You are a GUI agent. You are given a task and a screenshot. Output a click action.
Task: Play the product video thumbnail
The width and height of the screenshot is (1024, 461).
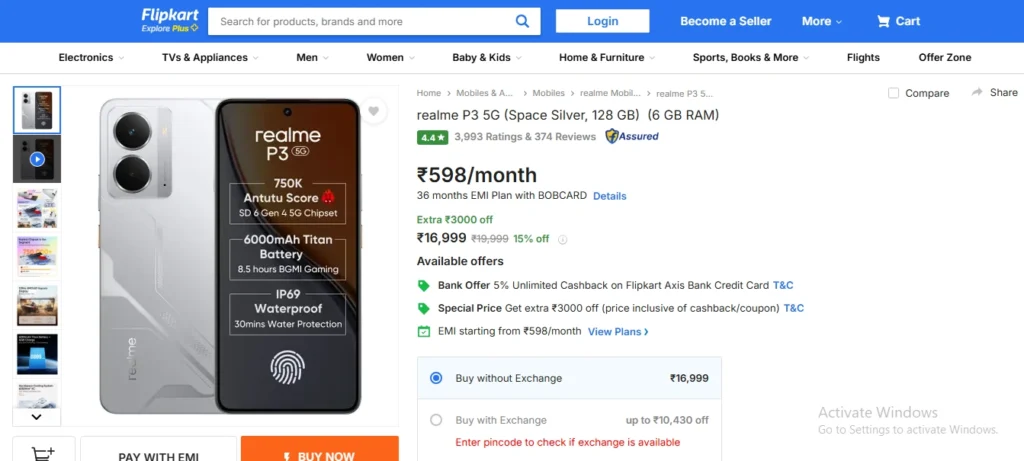pyautogui.click(x=37, y=159)
